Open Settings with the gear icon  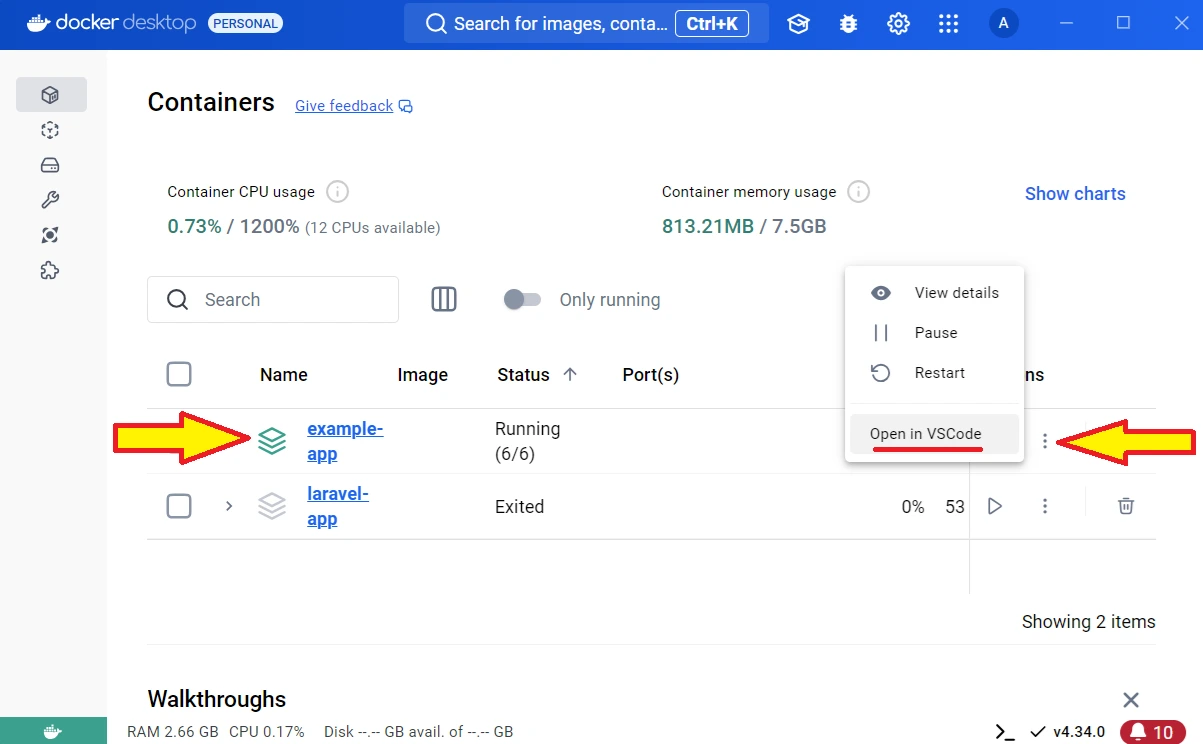click(899, 24)
